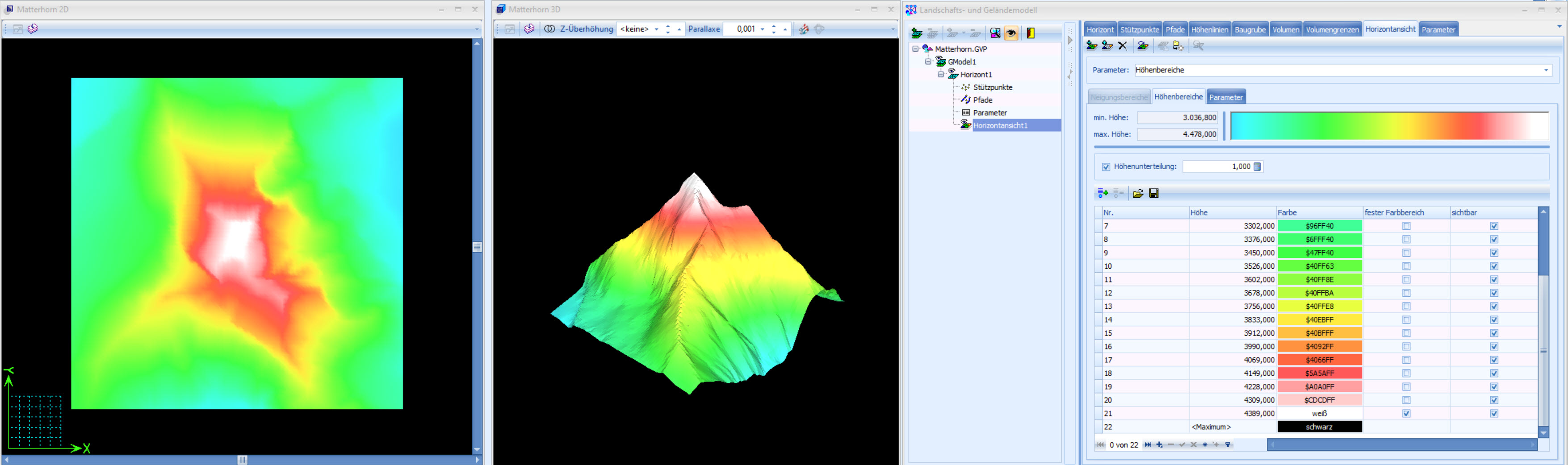Open the Volumengrenzen tab
The width and height of the screenshot is (1568, 465).
click(1332, 30)
